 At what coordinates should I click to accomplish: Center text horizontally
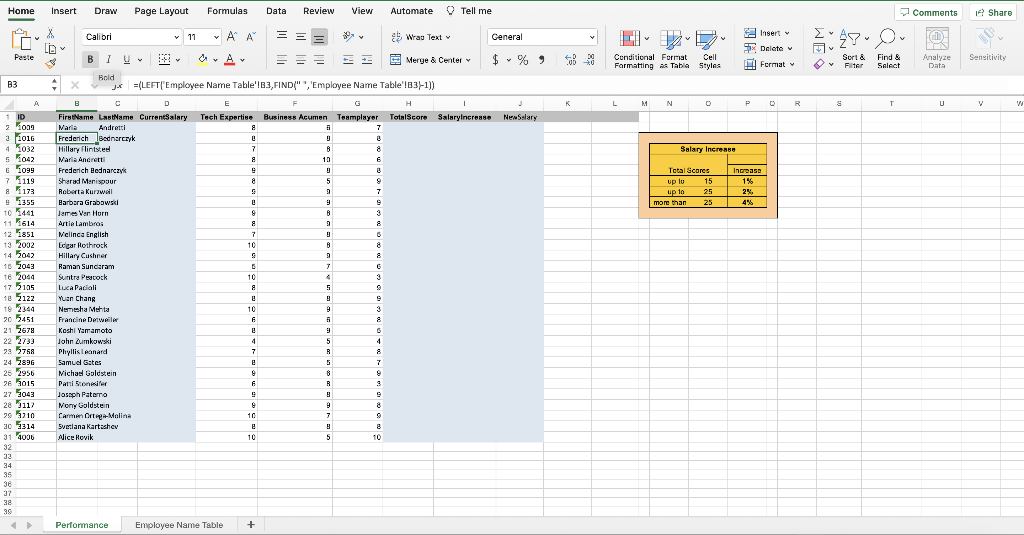[300, 59]
